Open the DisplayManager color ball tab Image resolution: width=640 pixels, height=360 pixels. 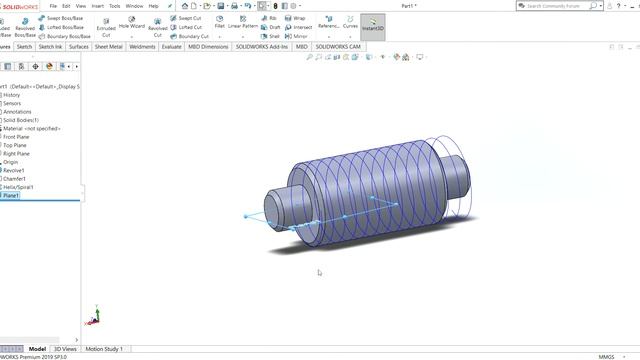(x=49, y=66)
